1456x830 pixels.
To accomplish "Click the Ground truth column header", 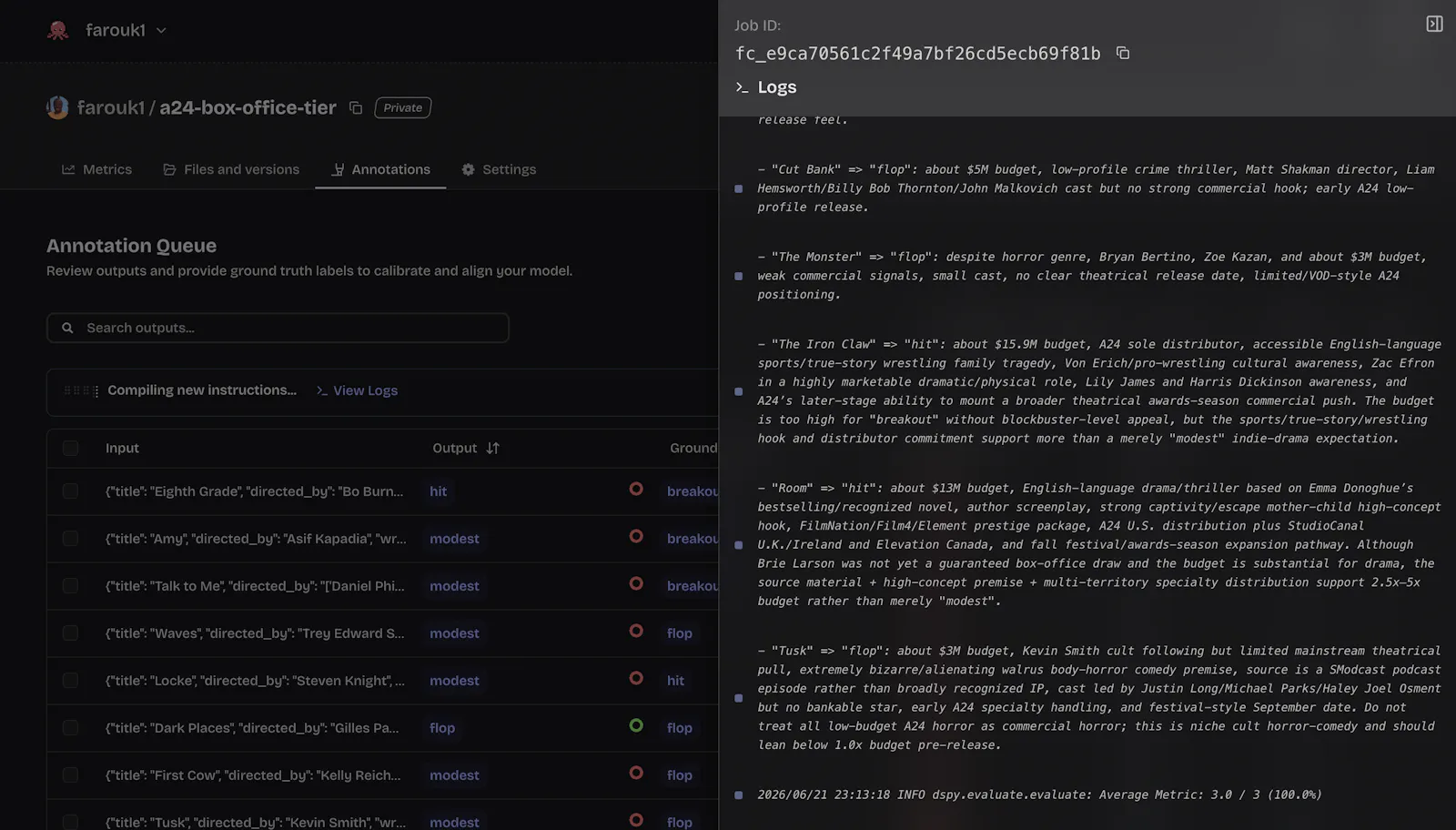I will pyautogui.click(x=693, y=448).
